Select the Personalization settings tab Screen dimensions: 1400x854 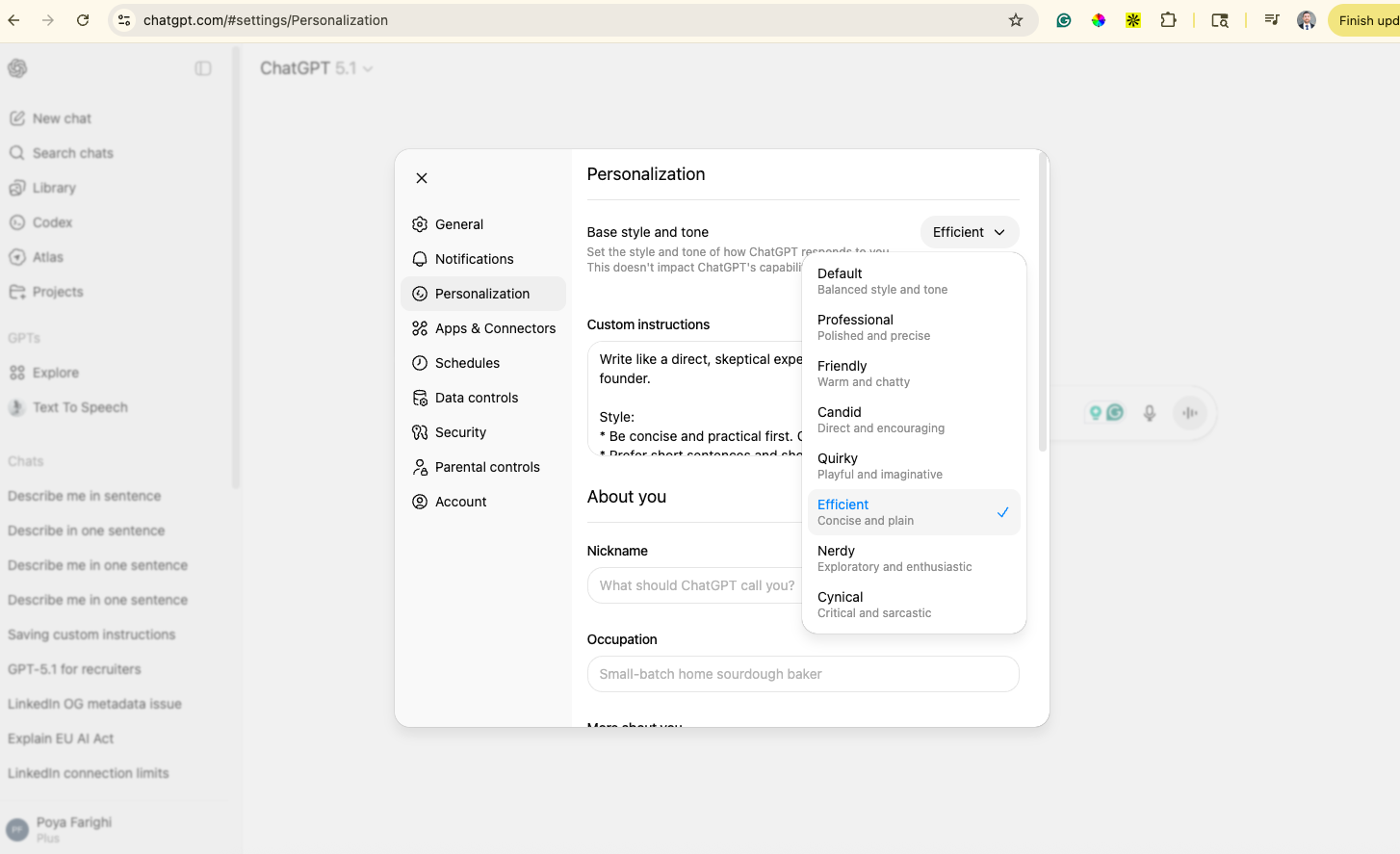click(x=483, y=294)
